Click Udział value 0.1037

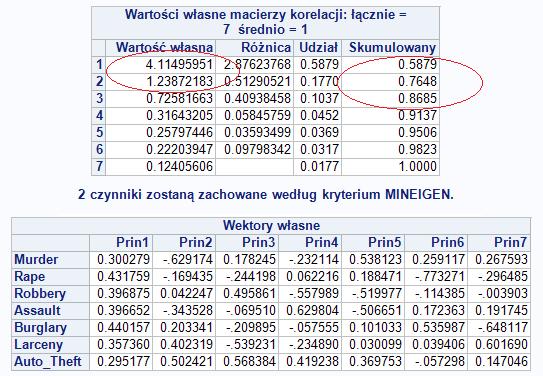(x=319, y=98)
